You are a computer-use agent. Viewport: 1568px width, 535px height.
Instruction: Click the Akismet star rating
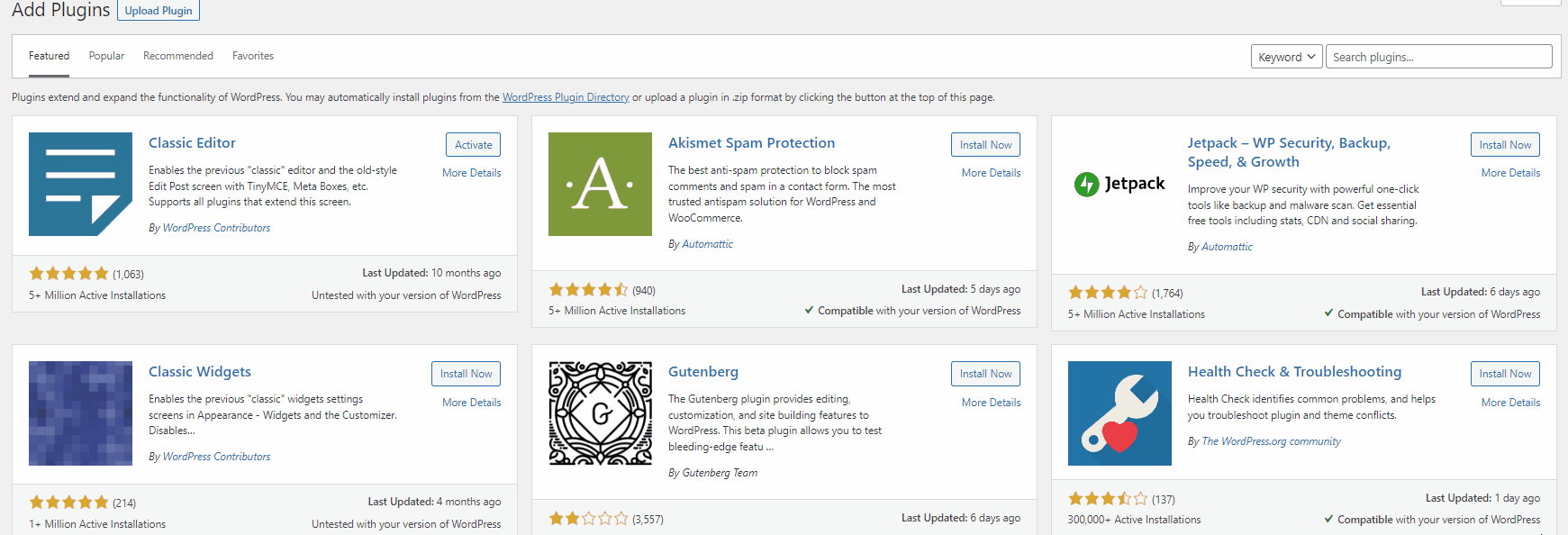(x=588, y=290)
